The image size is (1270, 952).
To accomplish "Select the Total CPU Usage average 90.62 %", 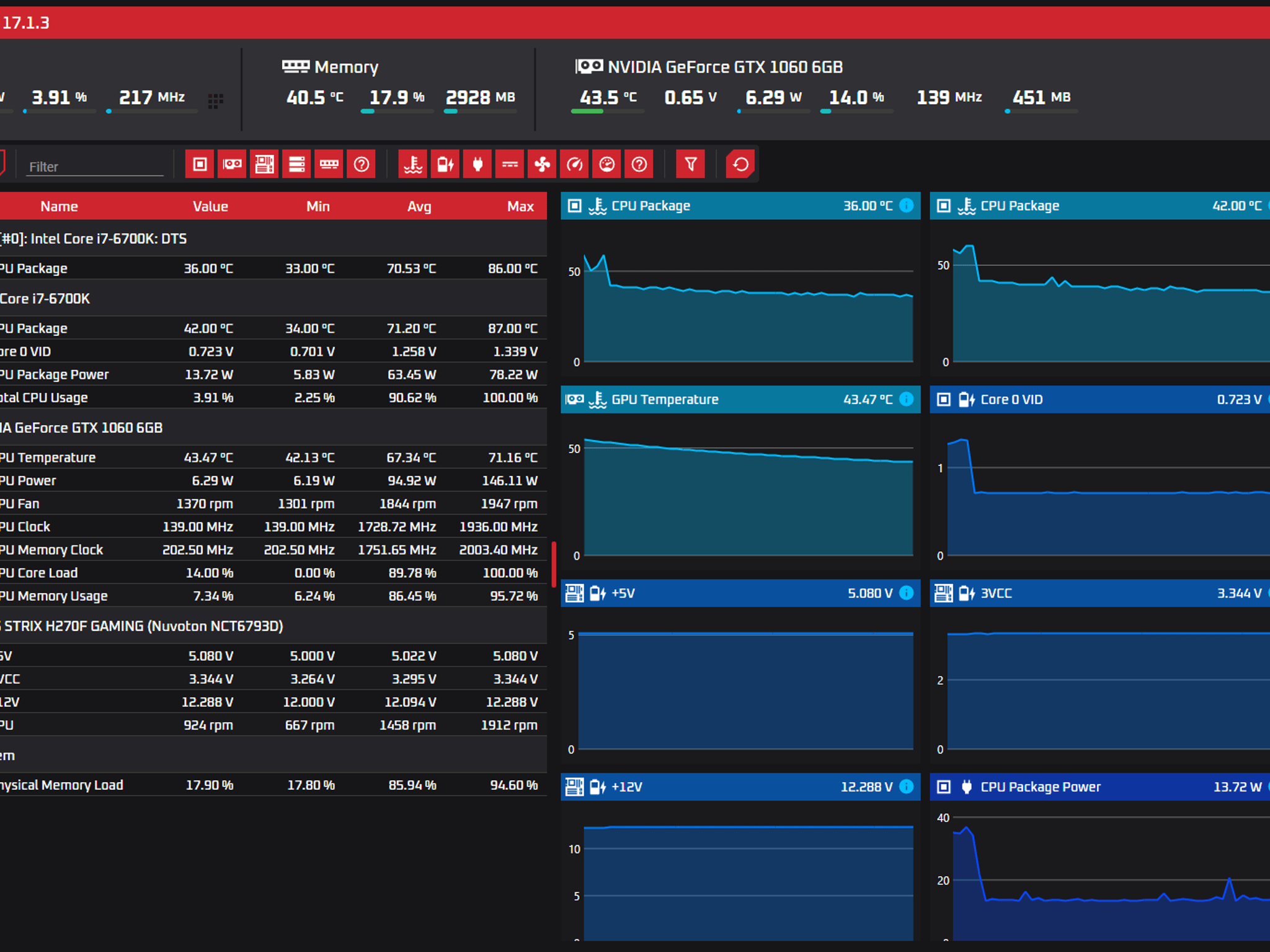I will (x=412, y=398).
